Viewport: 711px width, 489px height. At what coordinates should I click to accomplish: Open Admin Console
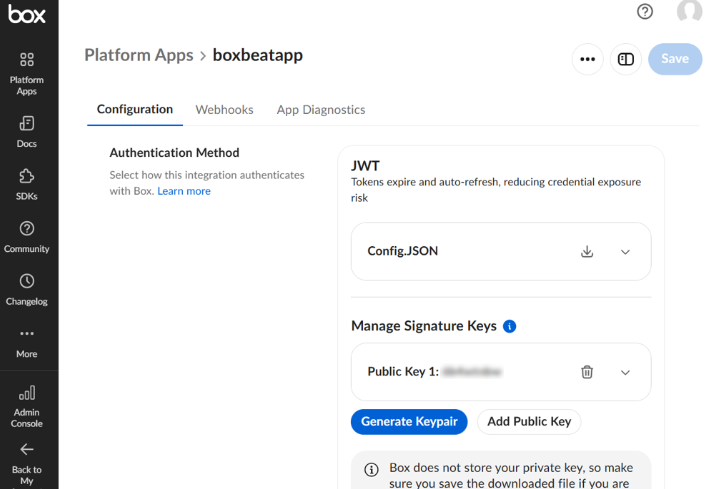pos(27,406)
